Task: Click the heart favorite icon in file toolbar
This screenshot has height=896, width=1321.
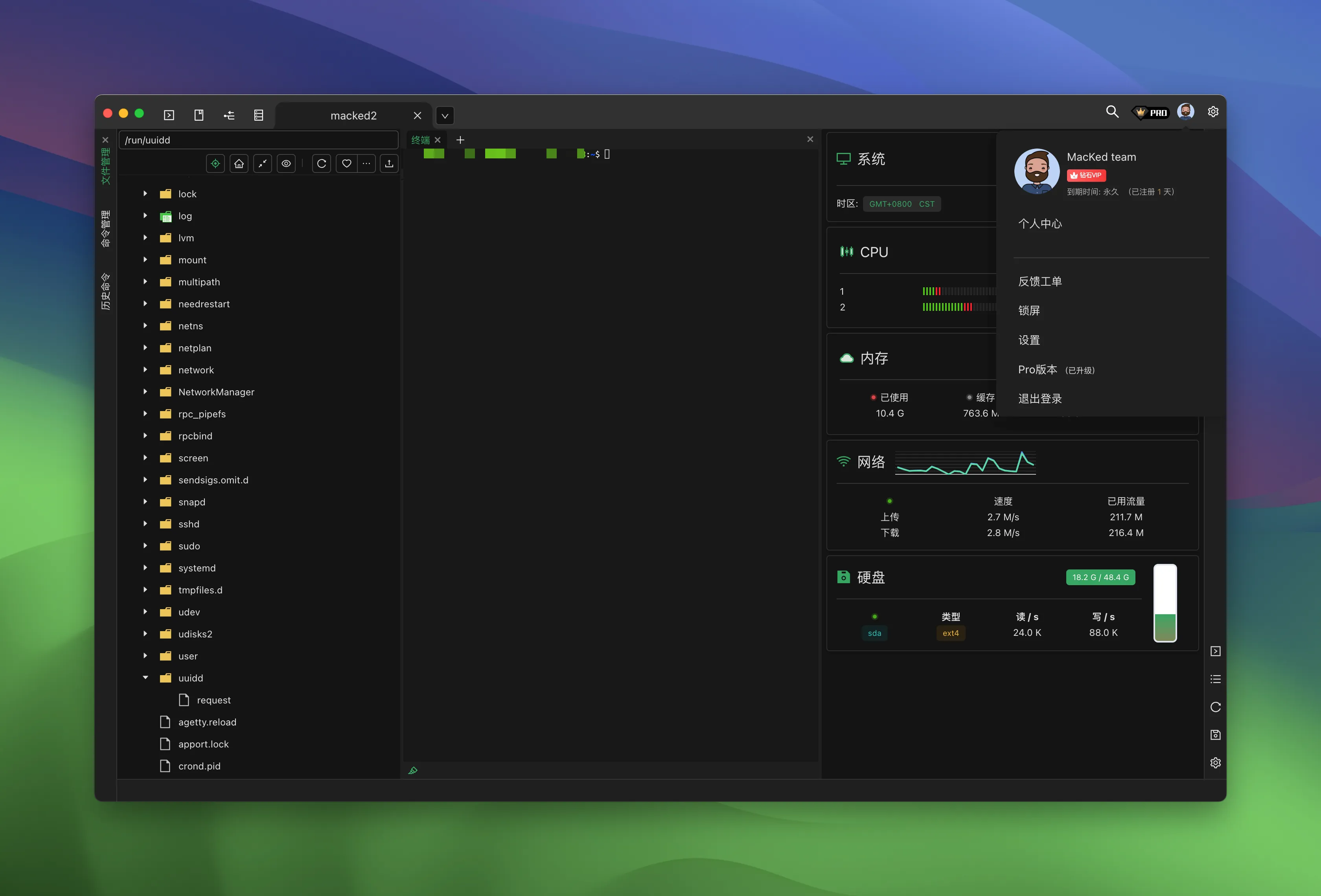Action: point(346,163)
